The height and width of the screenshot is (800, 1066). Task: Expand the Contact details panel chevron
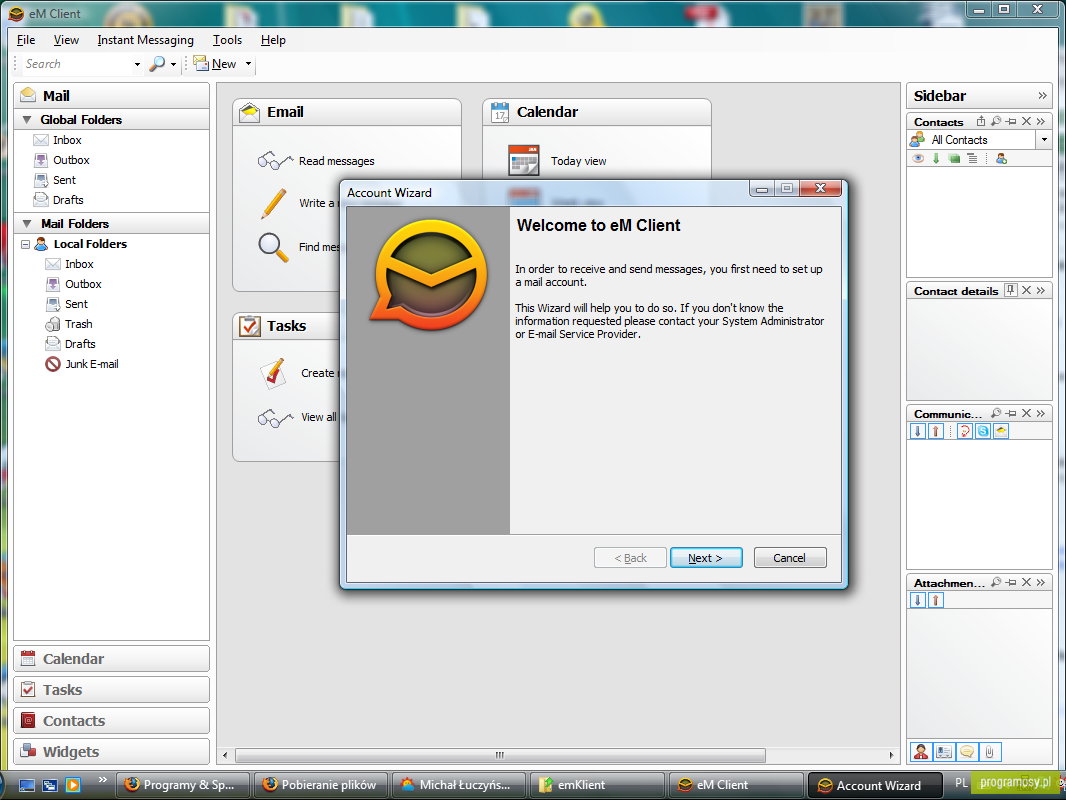tap(1041, 290)
